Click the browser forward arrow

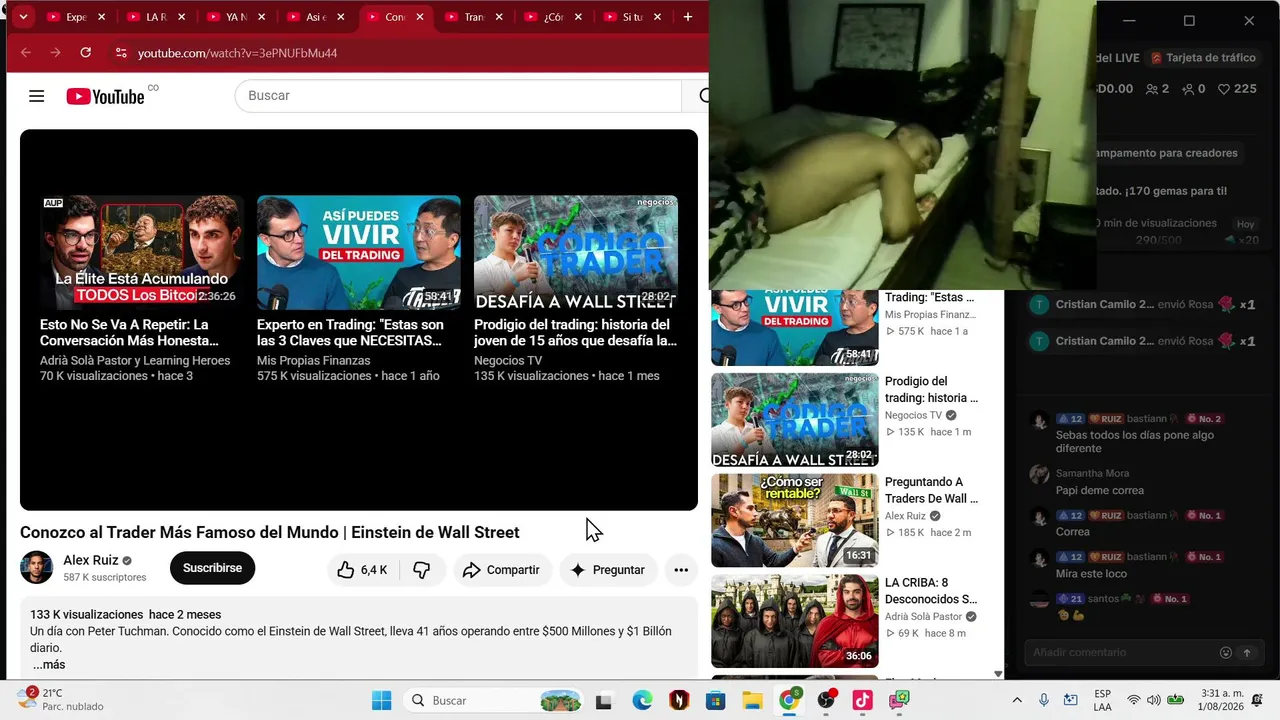click(56, 53)
